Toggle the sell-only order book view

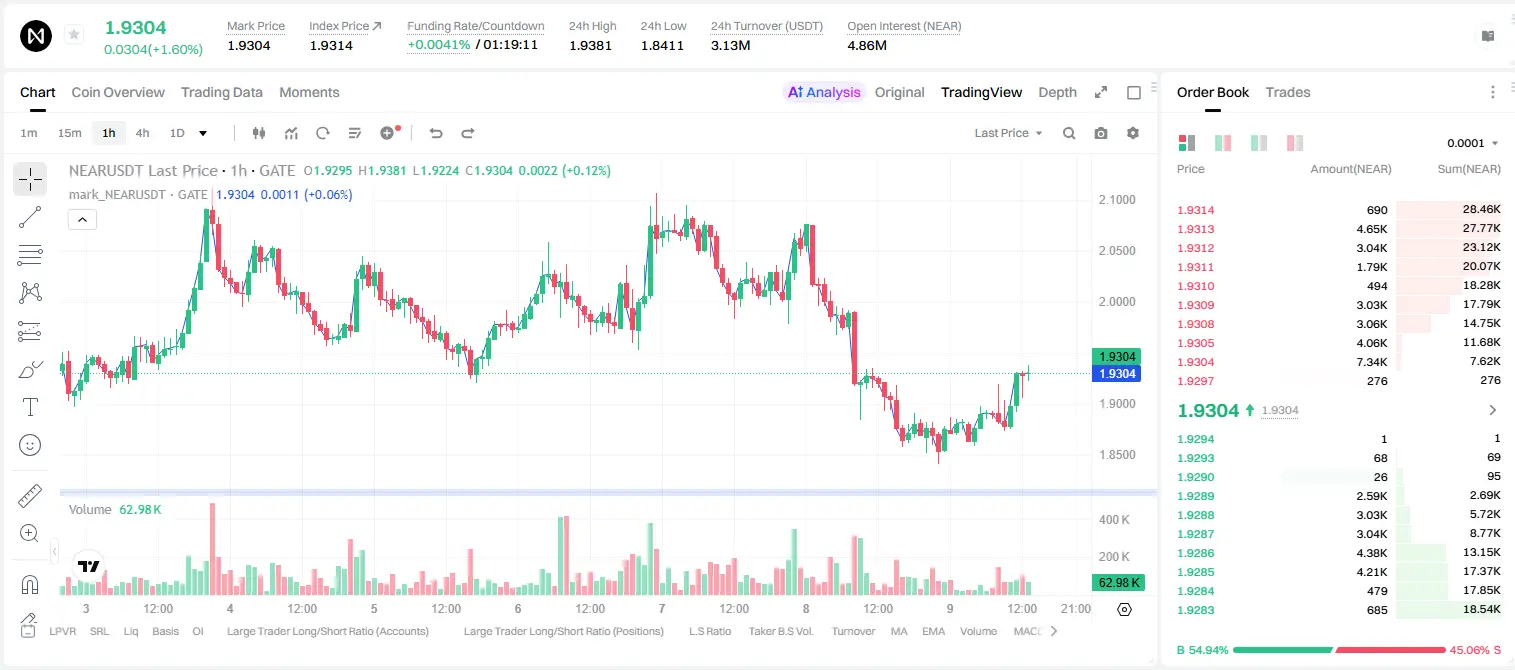(x=1295, y=143)
